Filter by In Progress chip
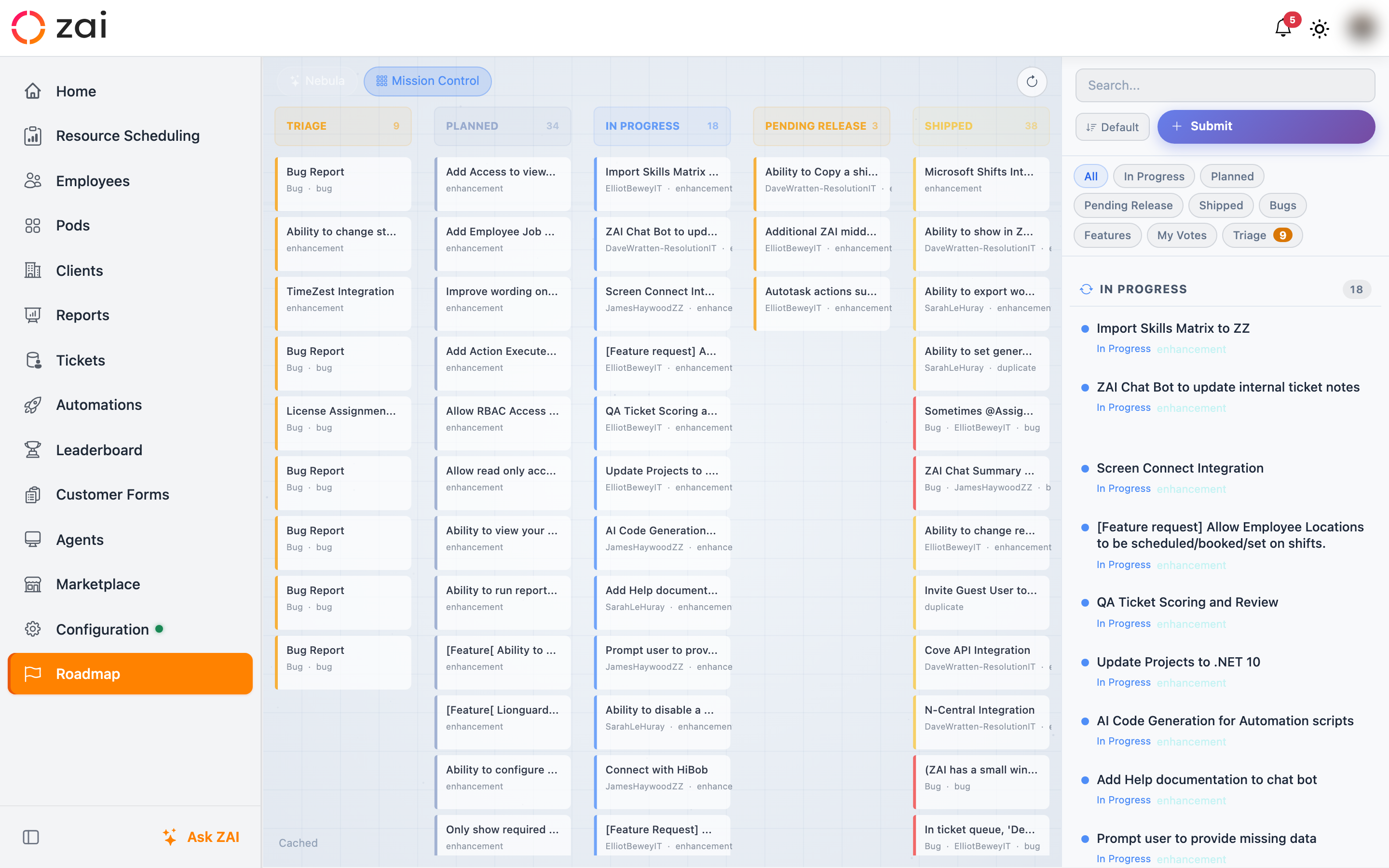The height and width of the screenshot is (868, 1389). (x=1154, y=176)
